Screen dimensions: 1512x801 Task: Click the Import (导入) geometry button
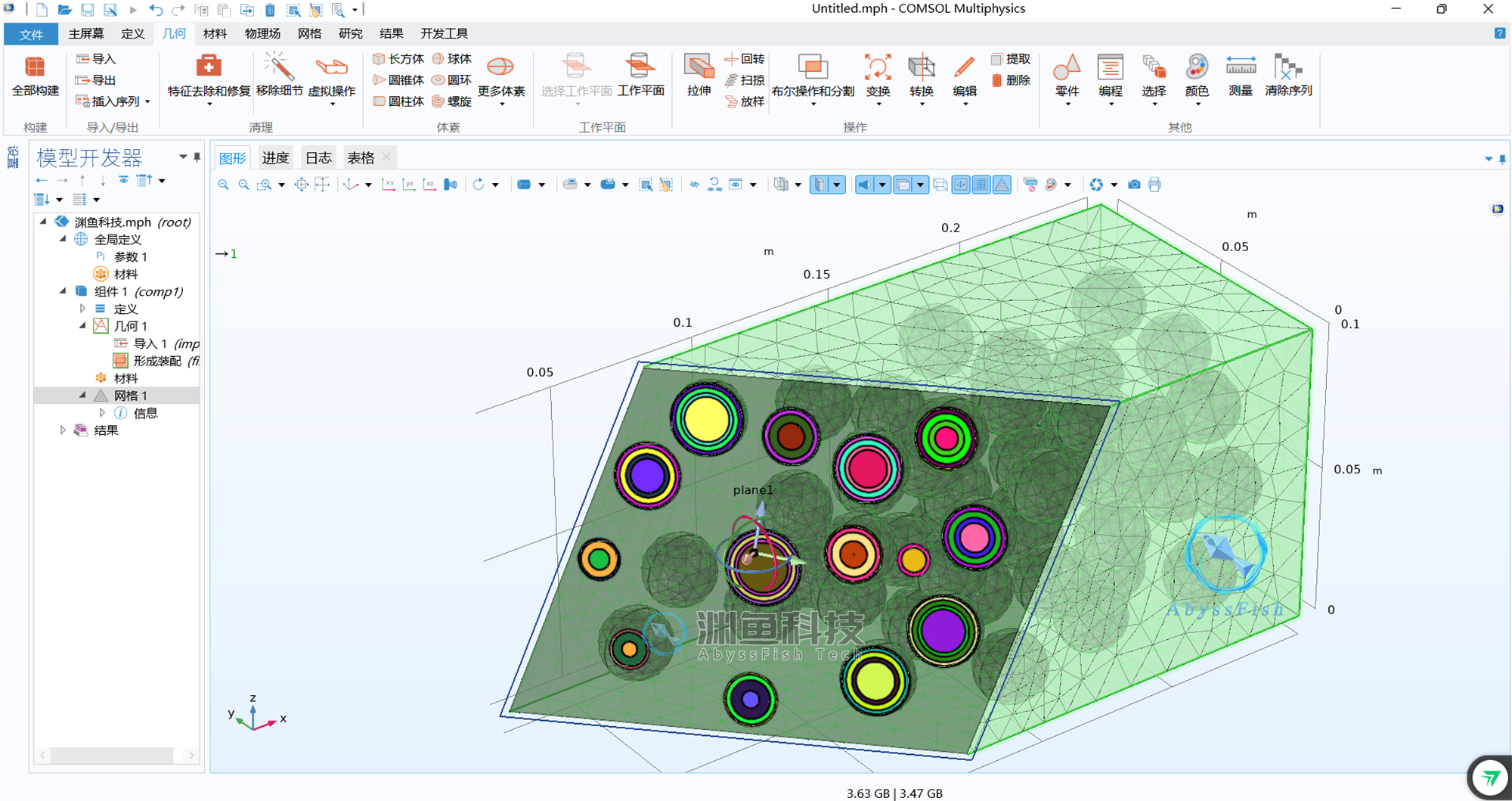point(96,59)
